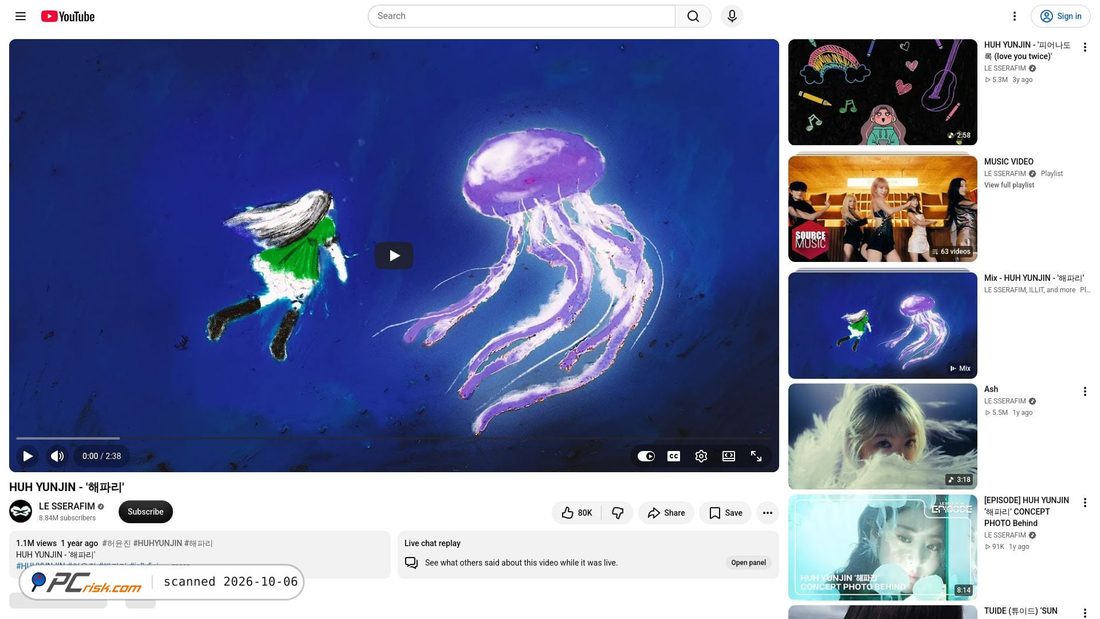Open options menu for 'love you twice' video

pyautogui.click(x=1085, y=47)
